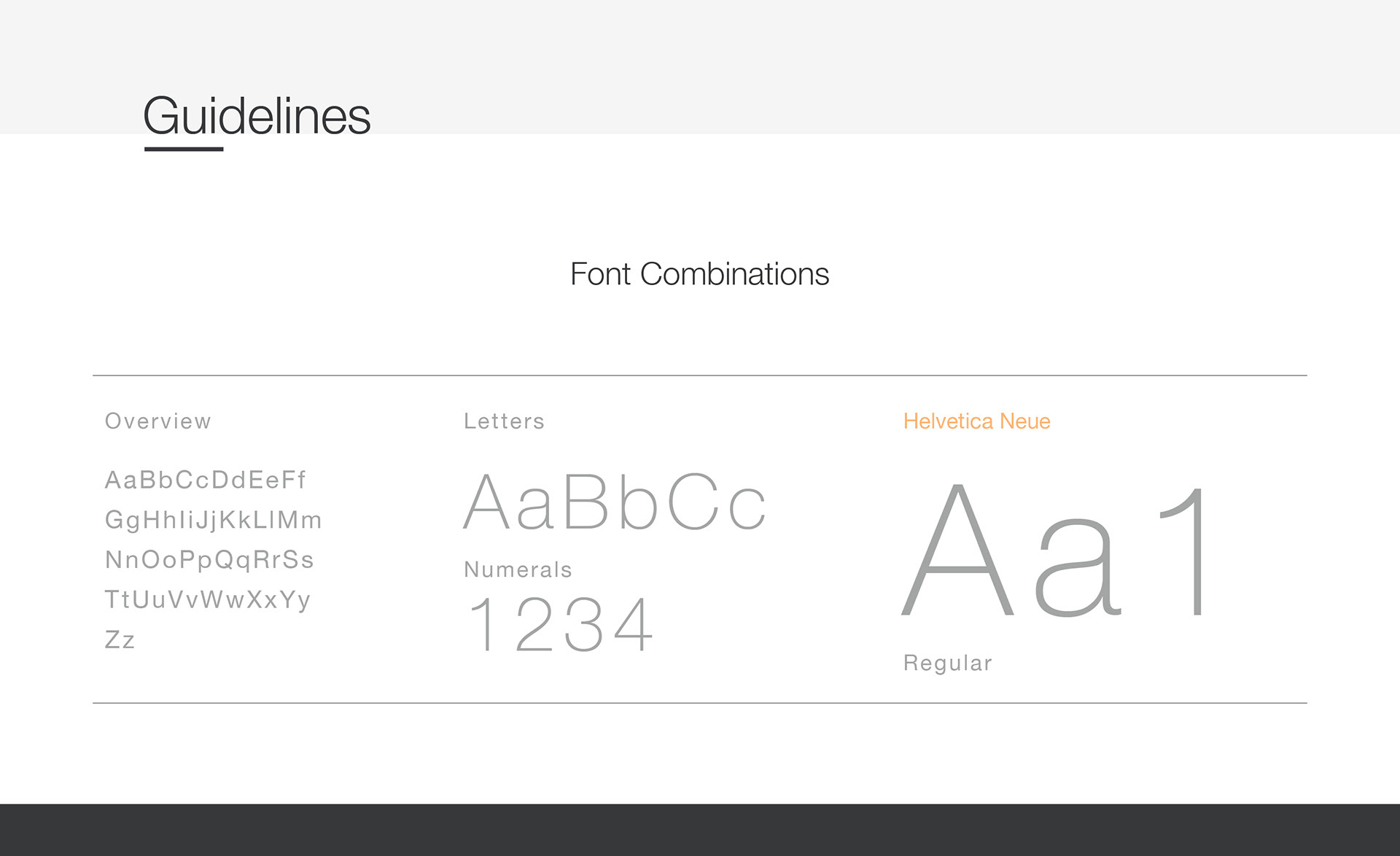Click the capital A in large specimen

[x=958, y=550]
